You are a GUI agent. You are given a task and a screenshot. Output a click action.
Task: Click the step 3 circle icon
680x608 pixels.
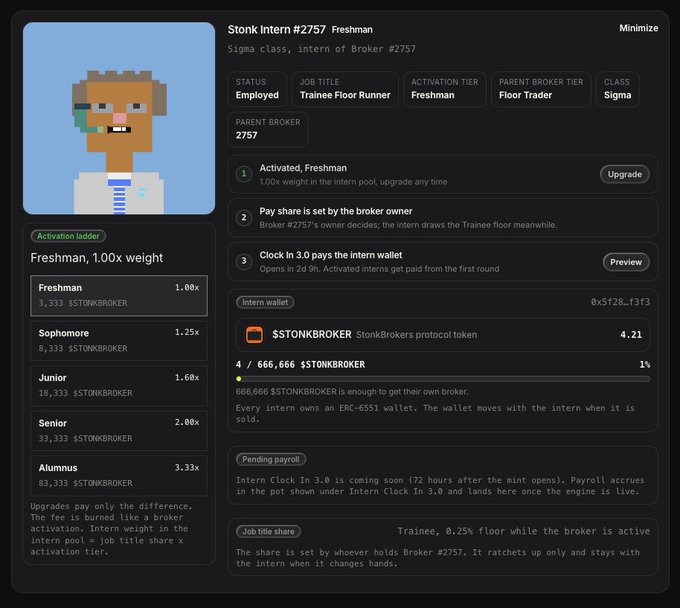244,261
